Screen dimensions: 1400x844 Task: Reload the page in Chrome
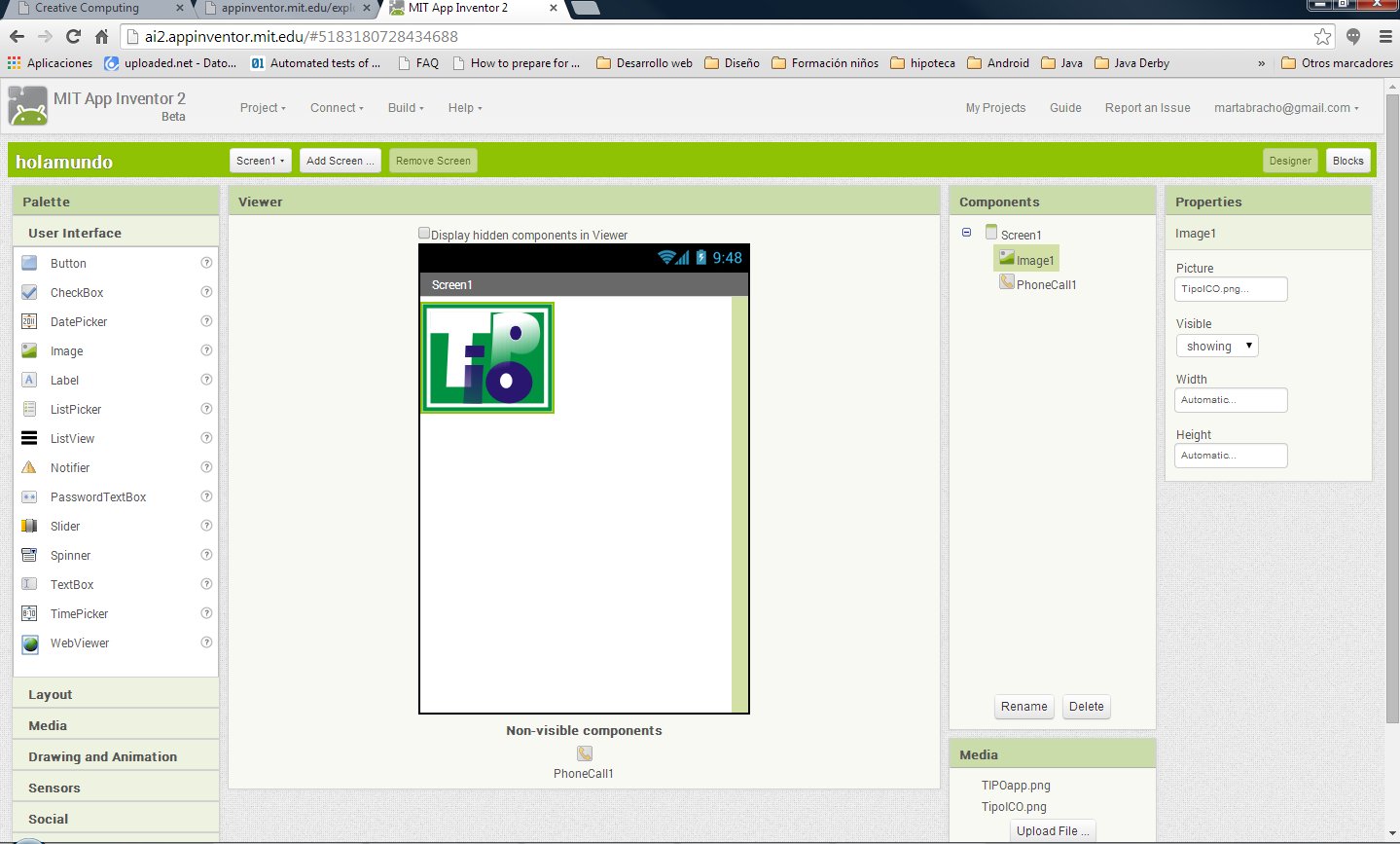click(73, 36)
